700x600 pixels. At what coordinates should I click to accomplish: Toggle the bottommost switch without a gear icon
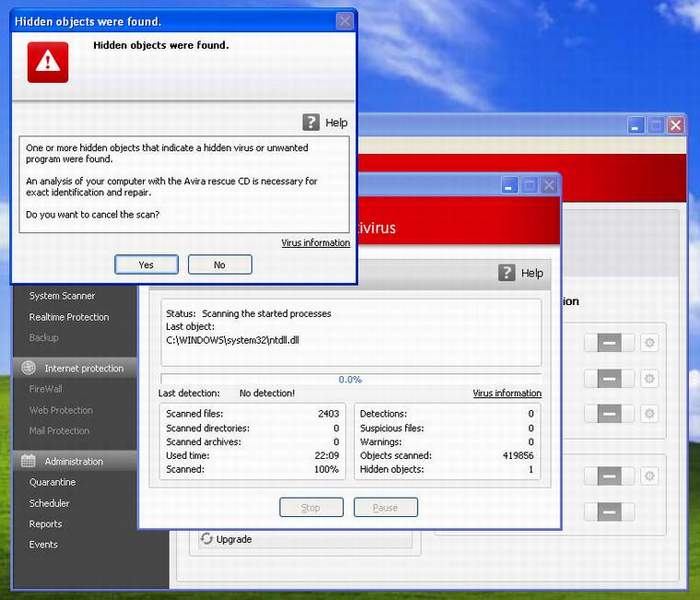point(609,511)
